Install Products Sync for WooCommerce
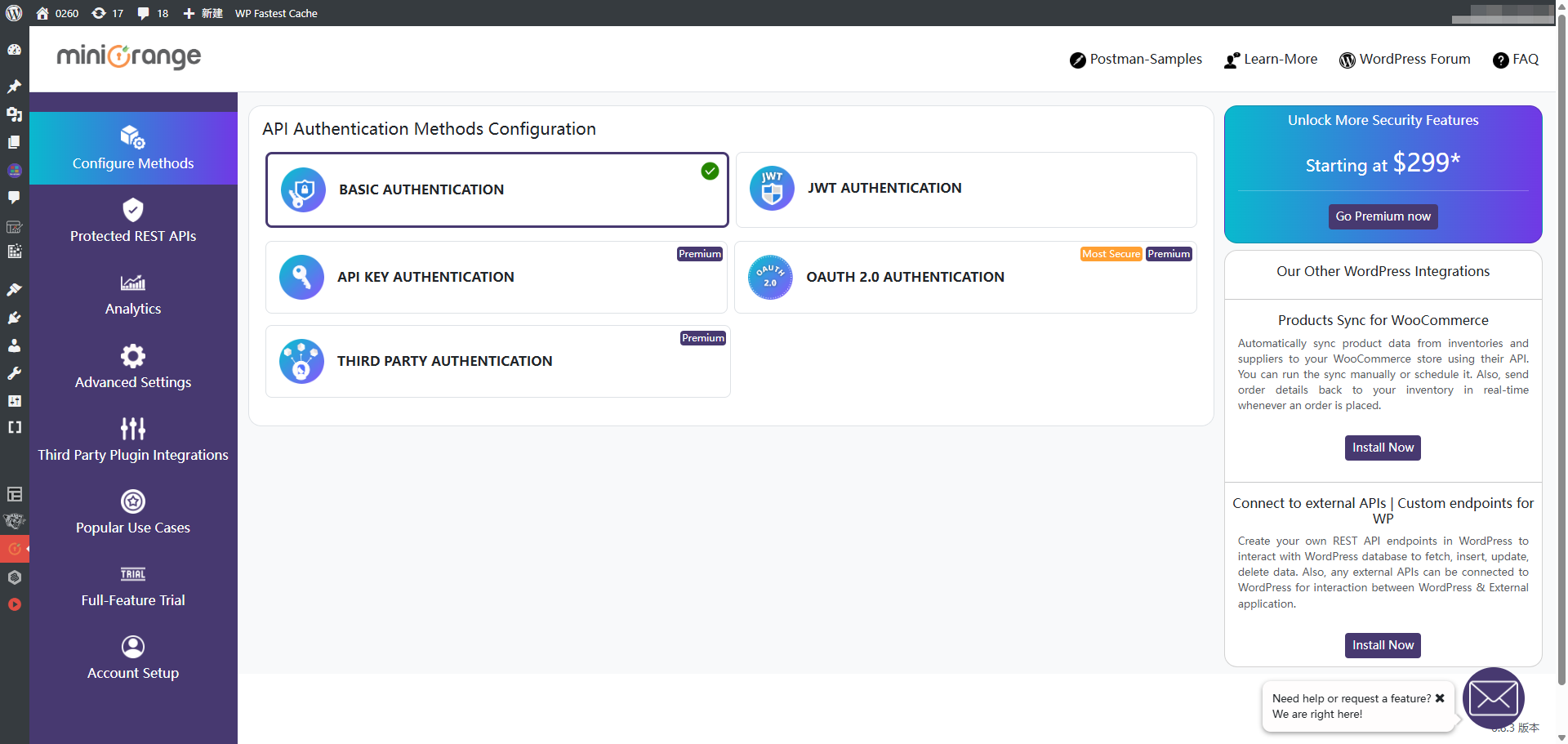Screen dimensions: 1568x744 pos(1383,448)
